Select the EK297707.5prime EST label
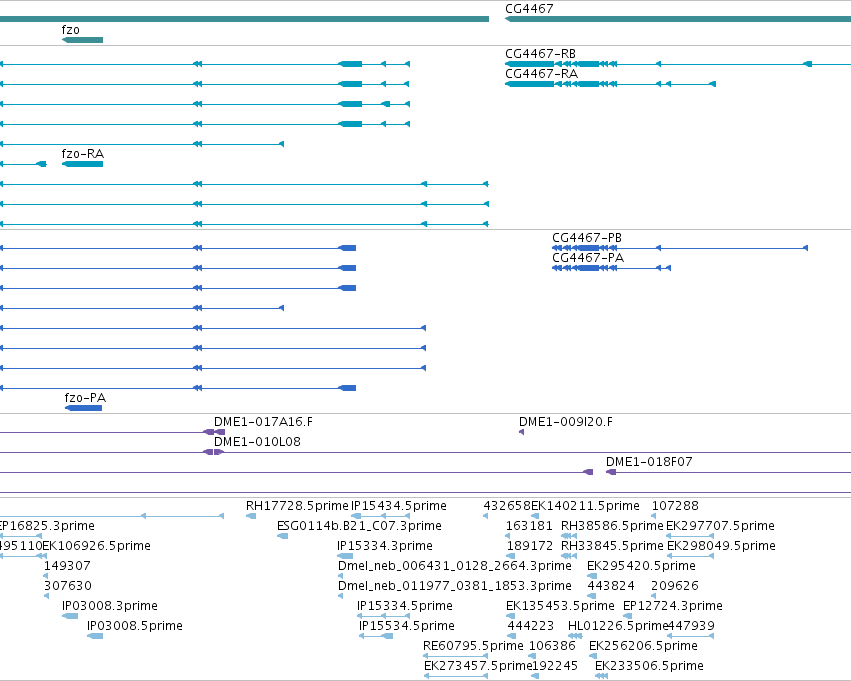 point(720,526)
